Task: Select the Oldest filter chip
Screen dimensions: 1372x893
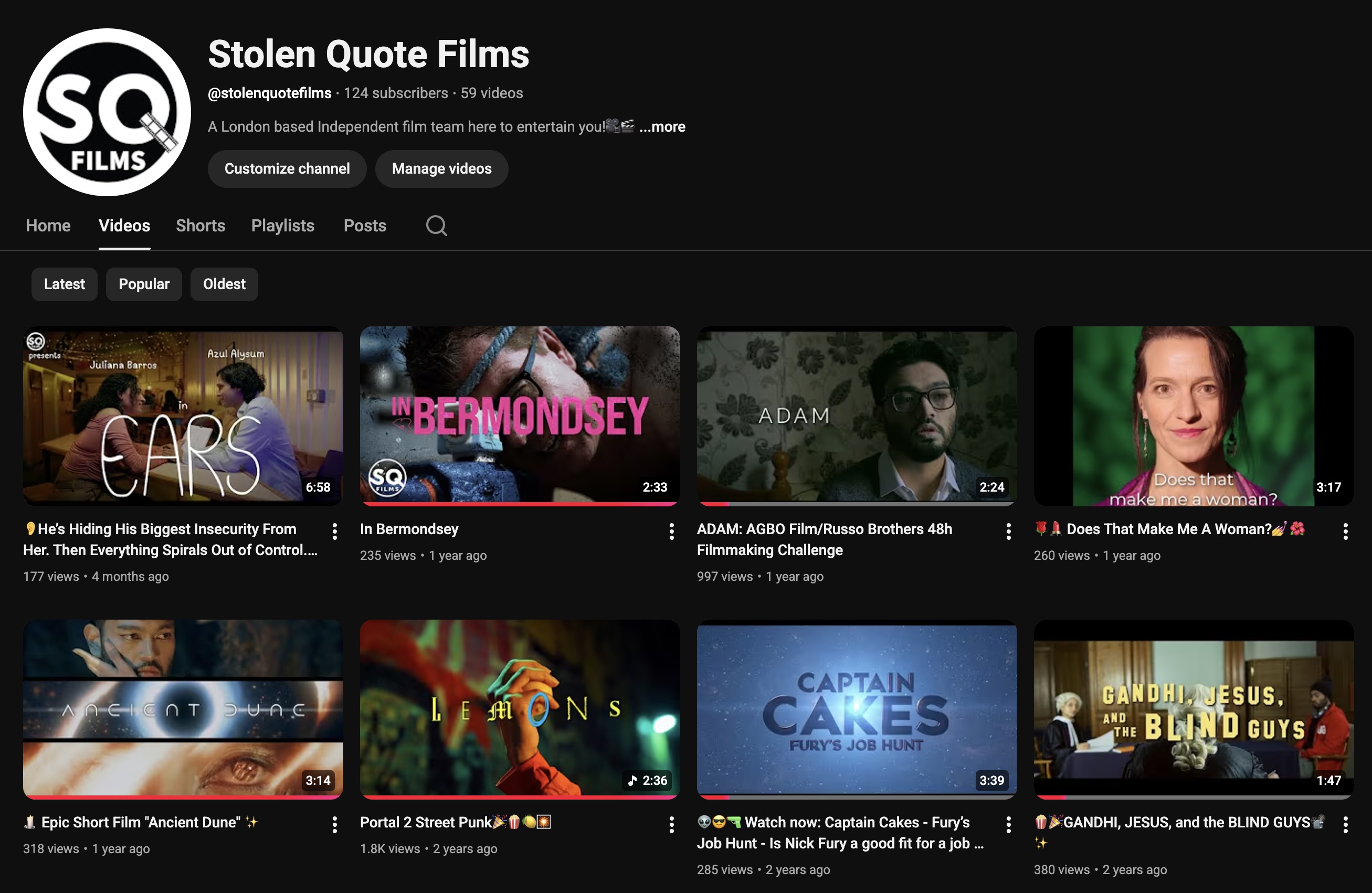Action: (224, 284)
